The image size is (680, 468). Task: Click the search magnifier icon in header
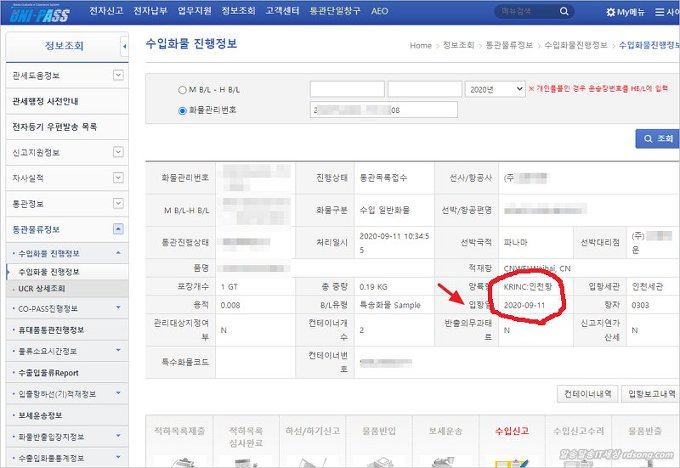tap(564, 11)
